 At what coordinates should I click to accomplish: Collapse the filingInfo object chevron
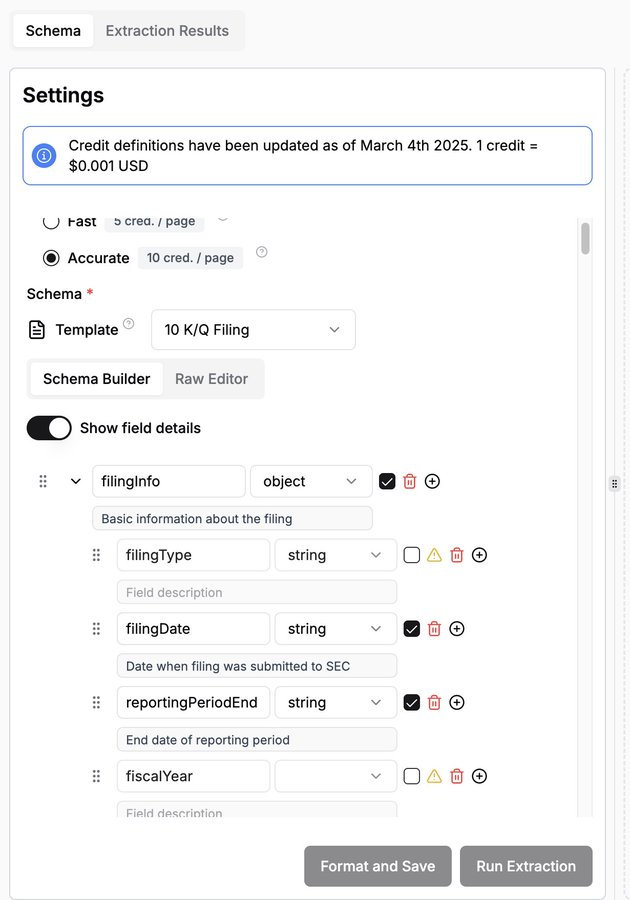75,481
